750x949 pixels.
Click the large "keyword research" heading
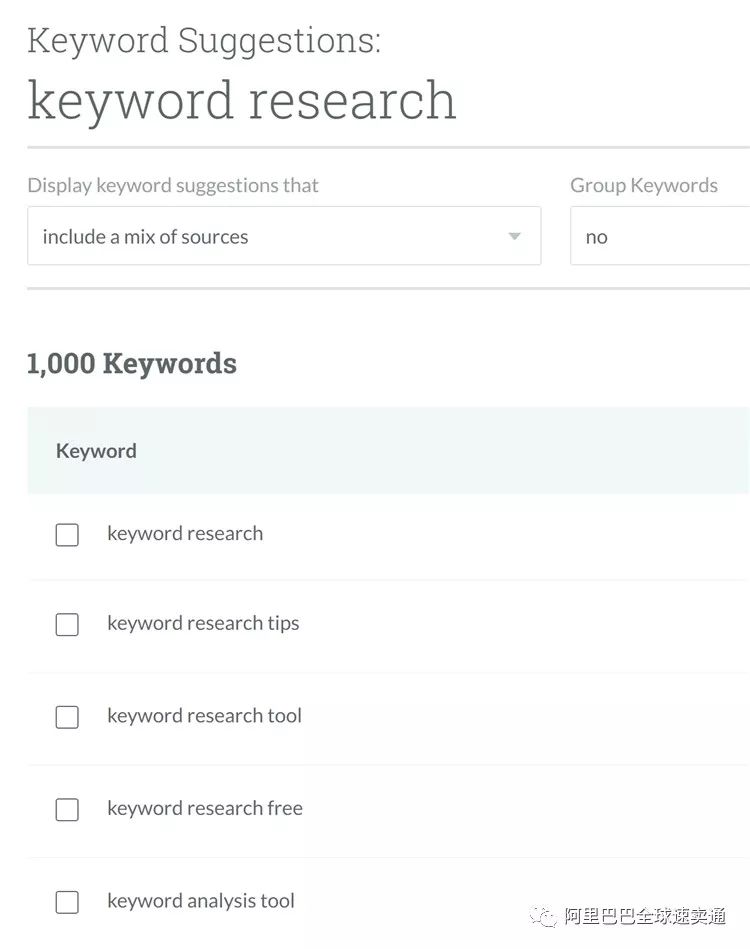pos(242,100)
